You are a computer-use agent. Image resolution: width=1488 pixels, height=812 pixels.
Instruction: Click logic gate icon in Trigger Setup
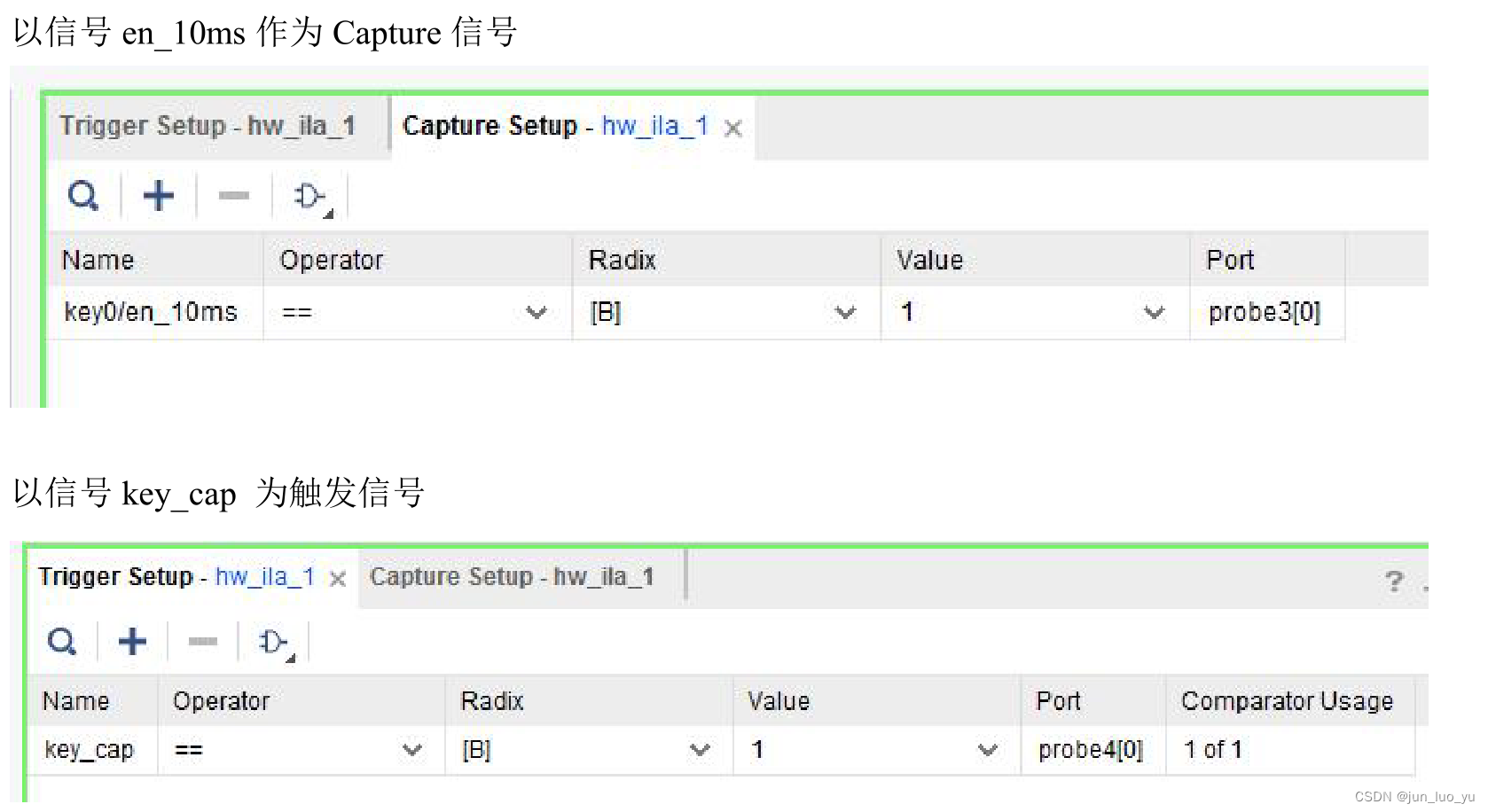click(x=273, y=641)
